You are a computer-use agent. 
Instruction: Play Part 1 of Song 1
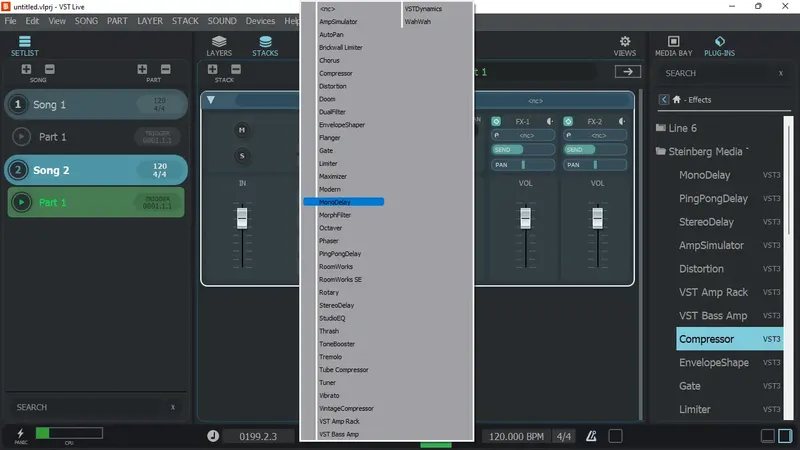[21, 137]
